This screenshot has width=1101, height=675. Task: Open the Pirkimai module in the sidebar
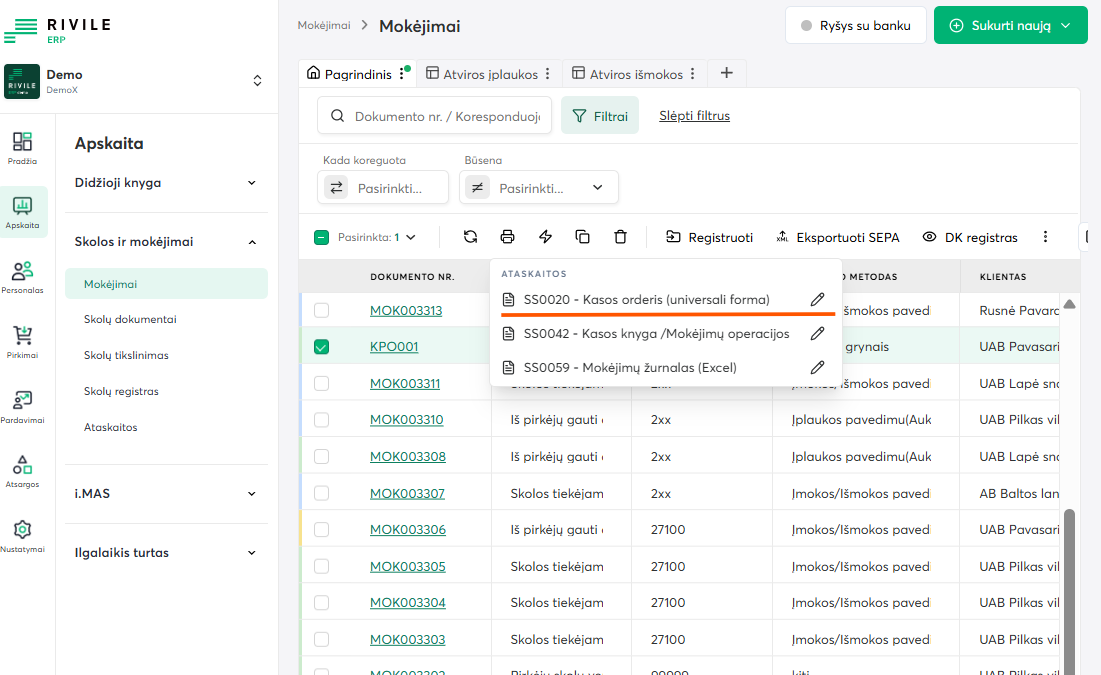coord(23,341)
